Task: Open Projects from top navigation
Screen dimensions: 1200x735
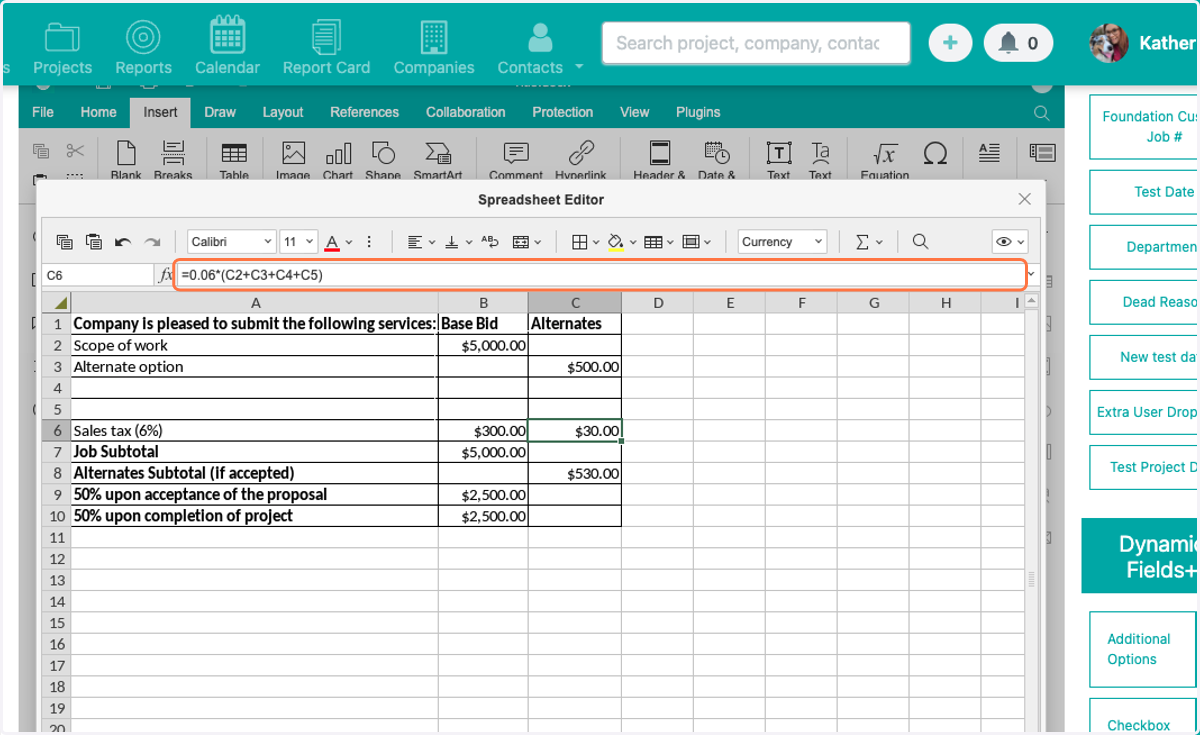Action: (62, 46)
